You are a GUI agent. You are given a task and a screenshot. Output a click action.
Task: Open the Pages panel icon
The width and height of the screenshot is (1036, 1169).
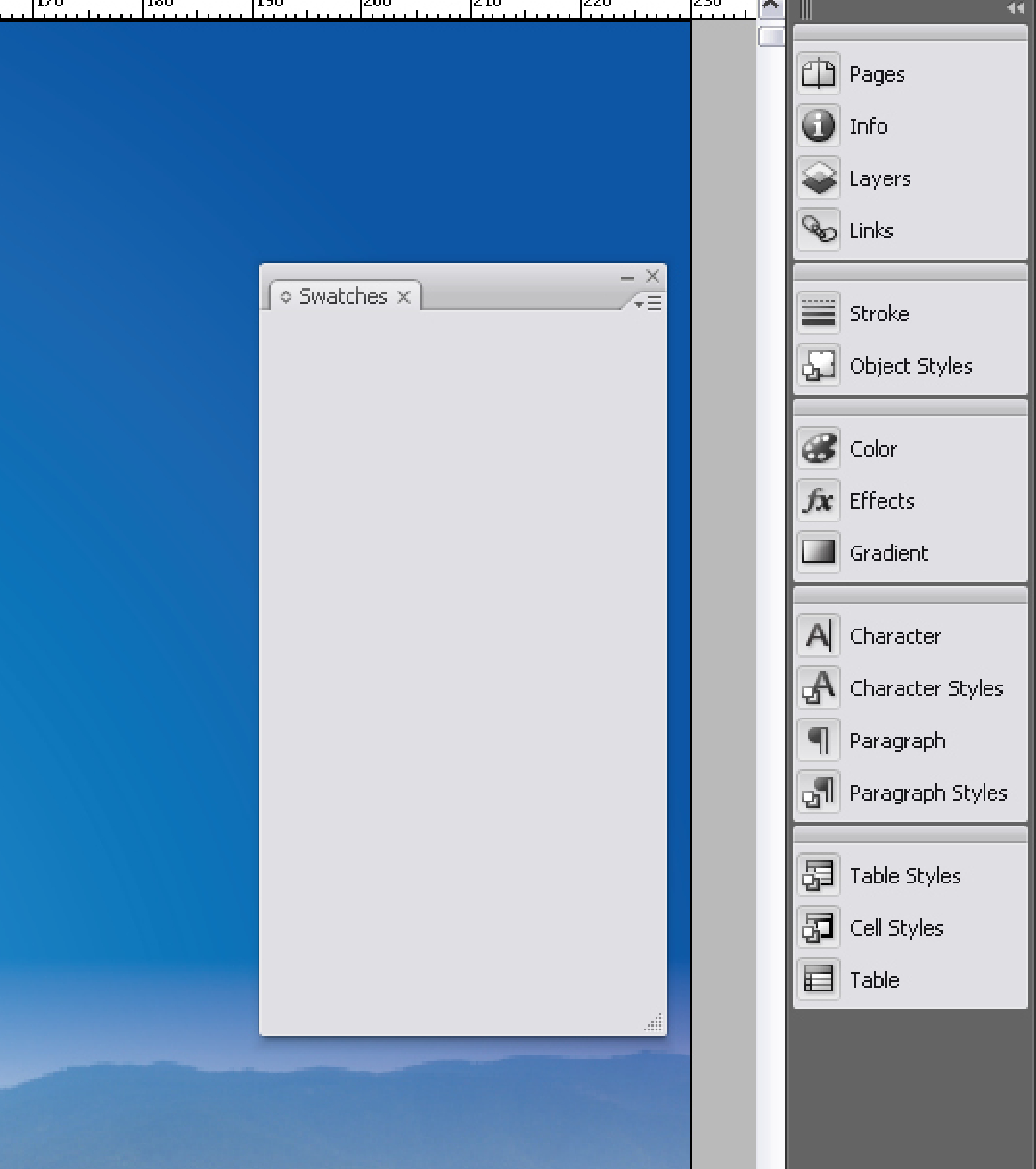[x=818, y=74]
